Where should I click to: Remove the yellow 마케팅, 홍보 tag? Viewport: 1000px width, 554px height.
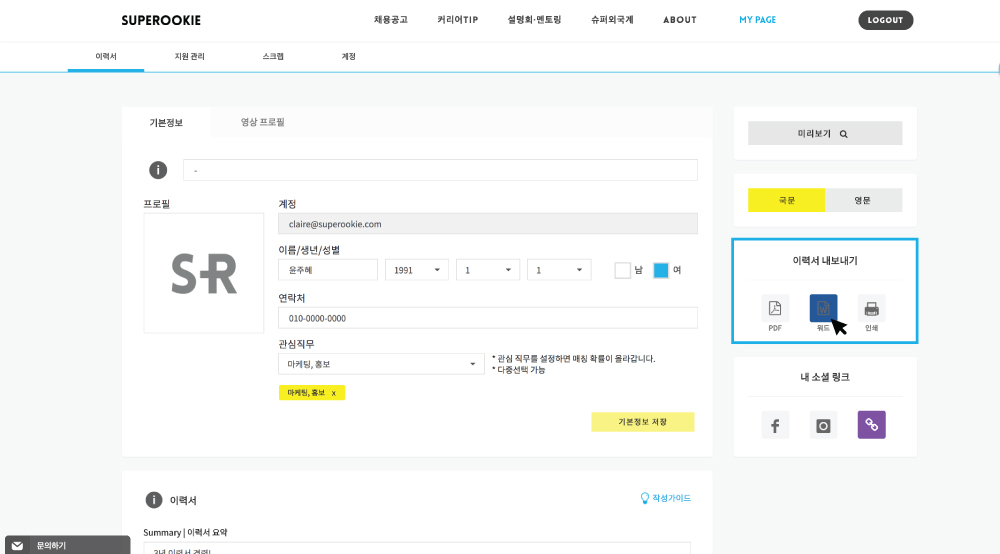coord(334,393)
